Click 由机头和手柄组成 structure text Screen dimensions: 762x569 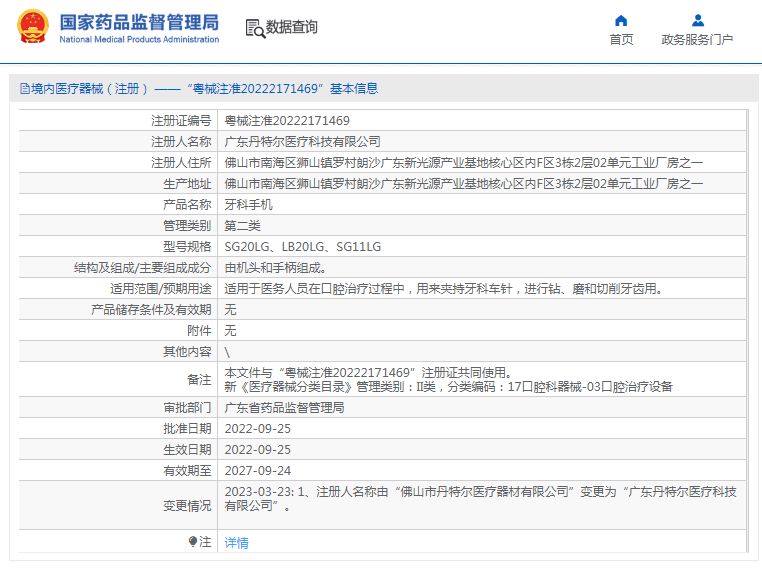pos(275,267)
